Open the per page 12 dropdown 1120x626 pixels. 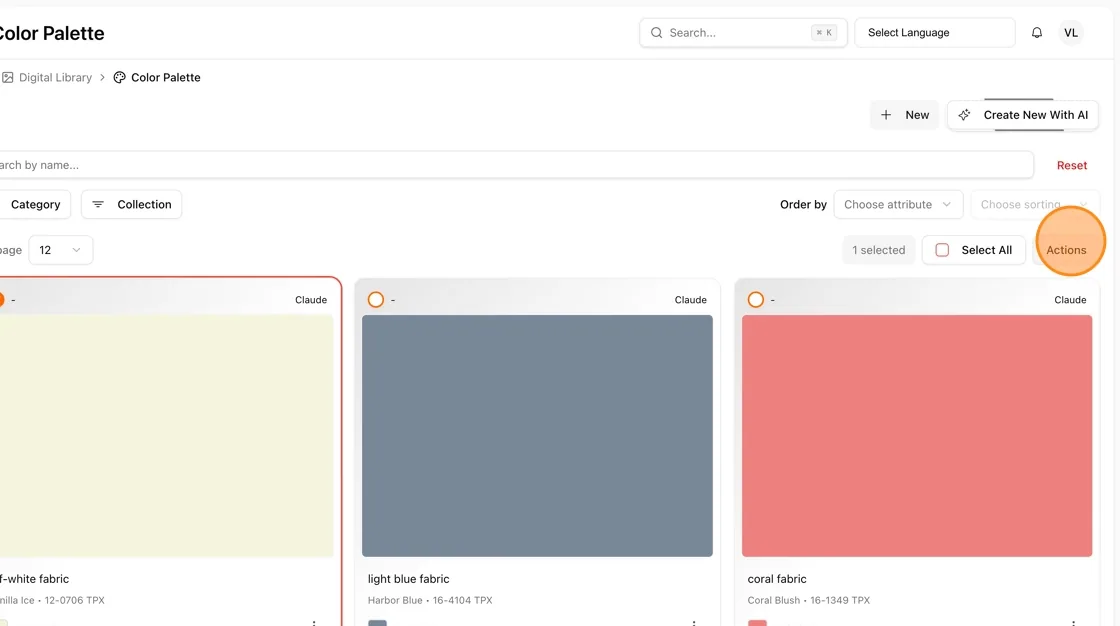point(61,250)
